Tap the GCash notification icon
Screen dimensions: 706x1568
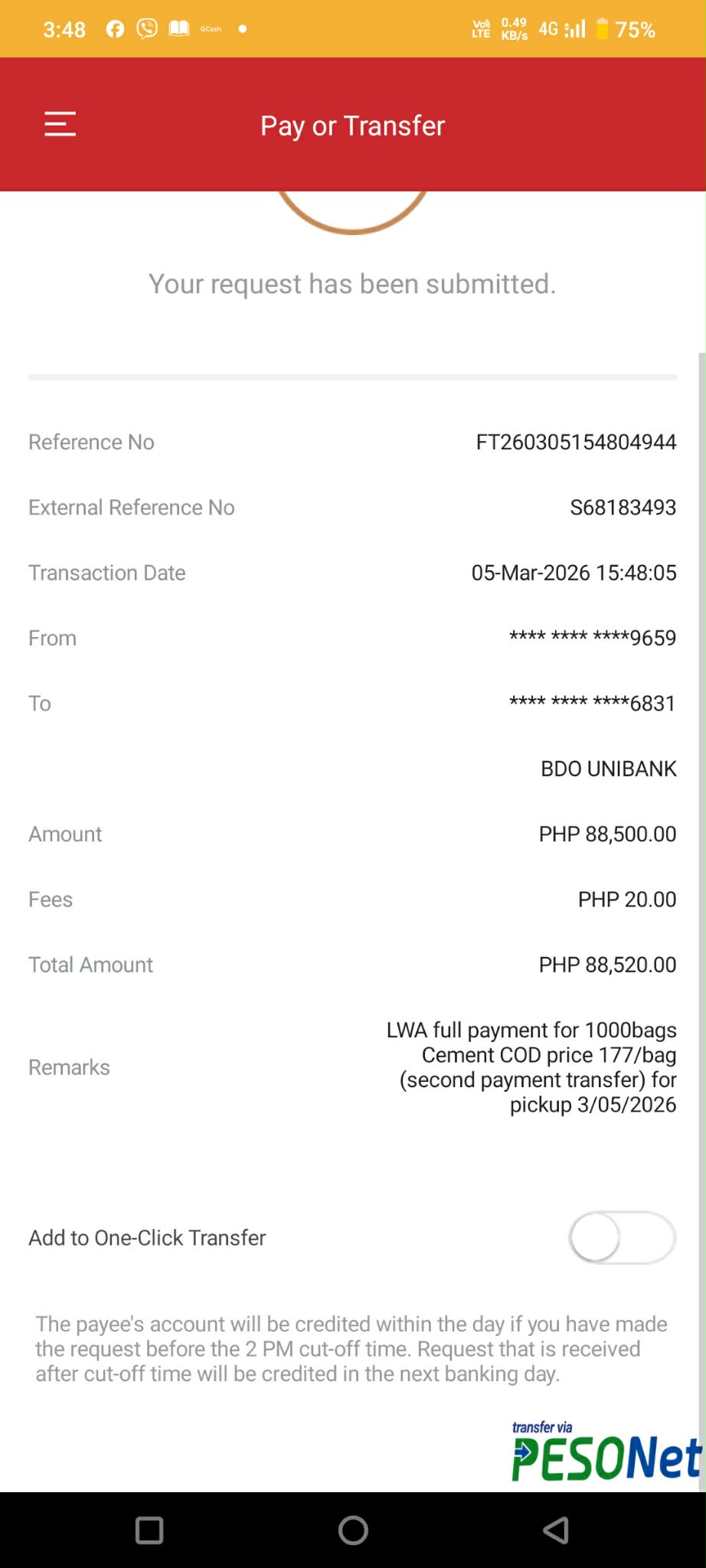coord(211,29)
